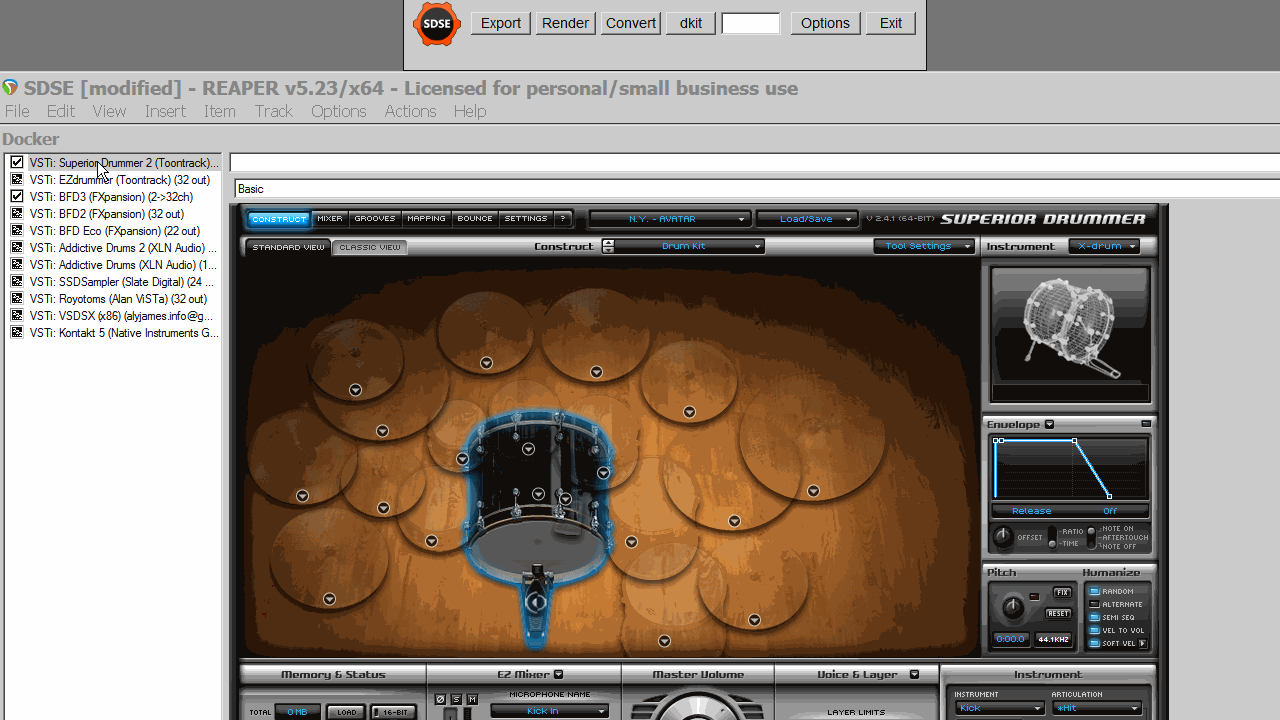This screenshot has width=1280, height=720.
Task: Open the N.Y. - Avatar library dropdown
Action: pos(669,219)
